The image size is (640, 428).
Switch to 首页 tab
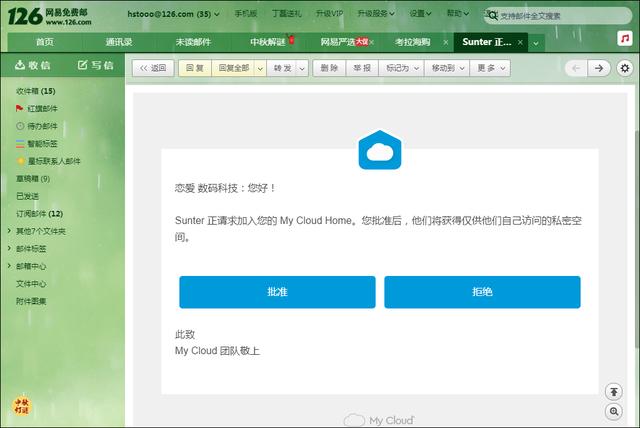tap(45, 42)
